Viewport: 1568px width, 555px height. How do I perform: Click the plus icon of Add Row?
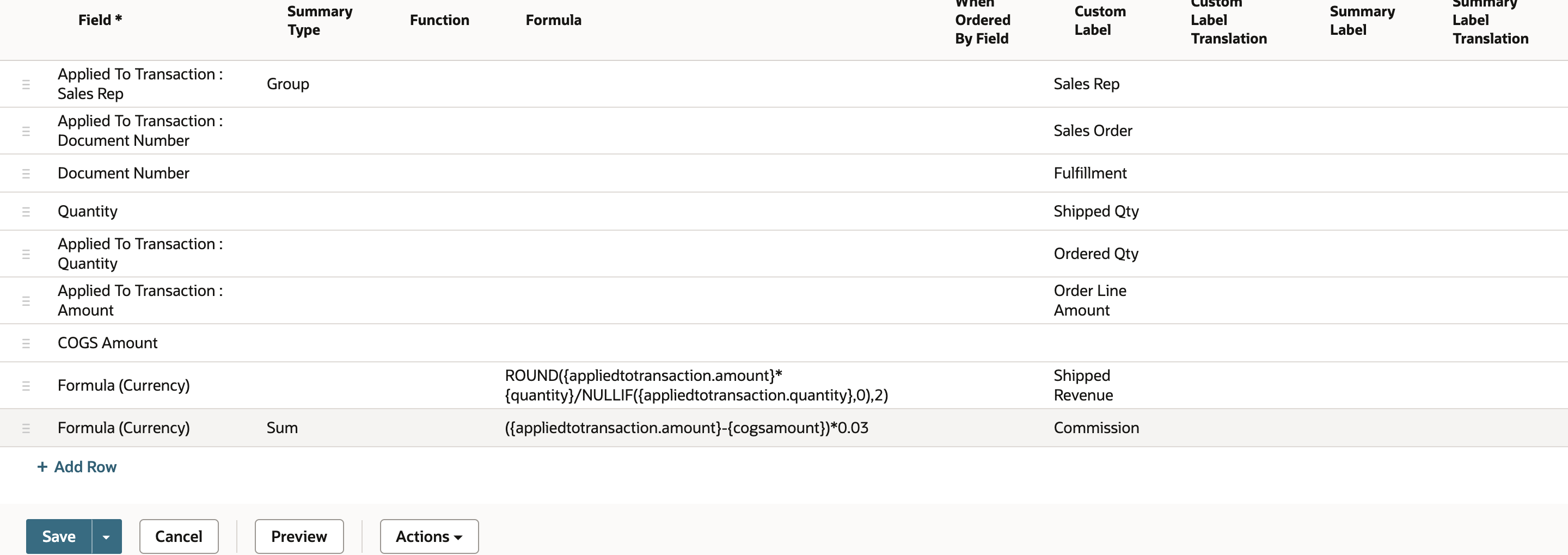(x=42, y=467)
